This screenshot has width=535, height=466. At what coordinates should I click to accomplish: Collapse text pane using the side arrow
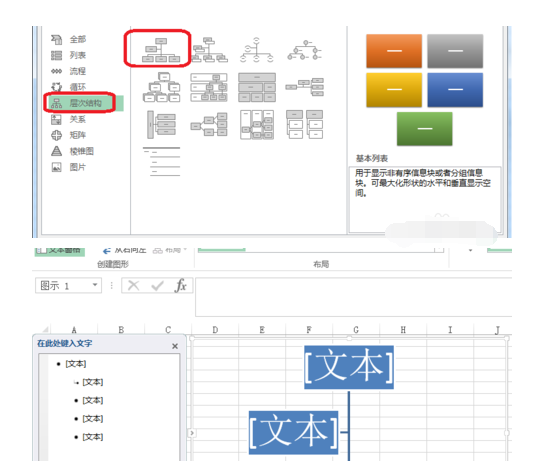(192, 433)
